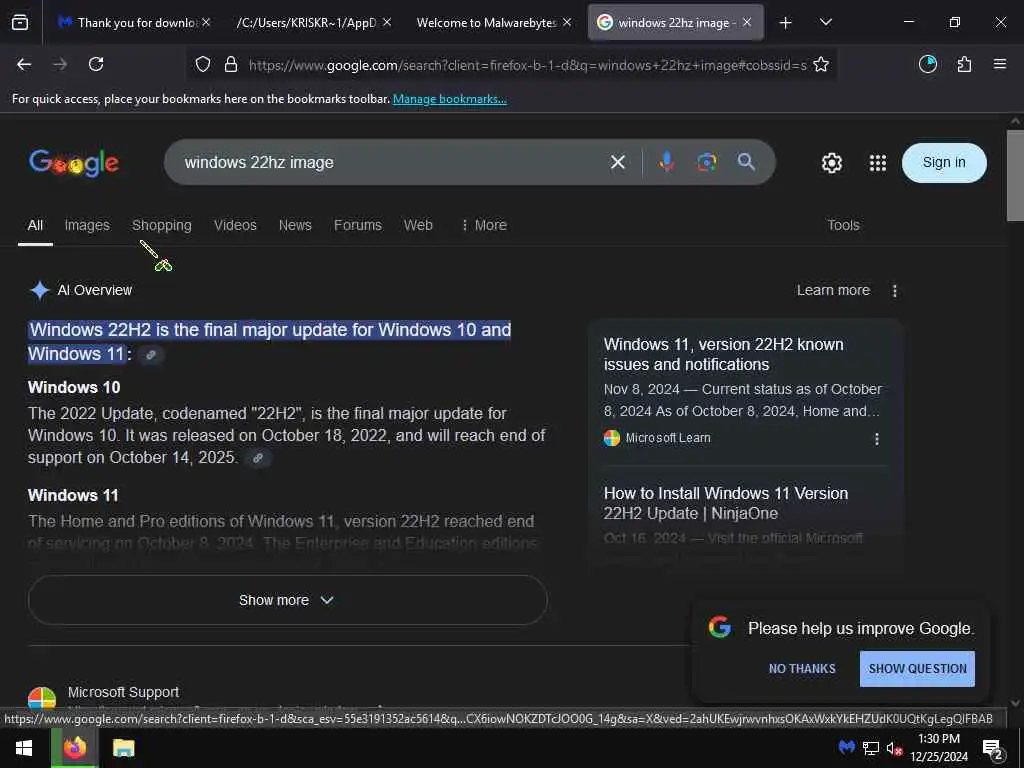Go back to previous page

click(x=24, y=64)
